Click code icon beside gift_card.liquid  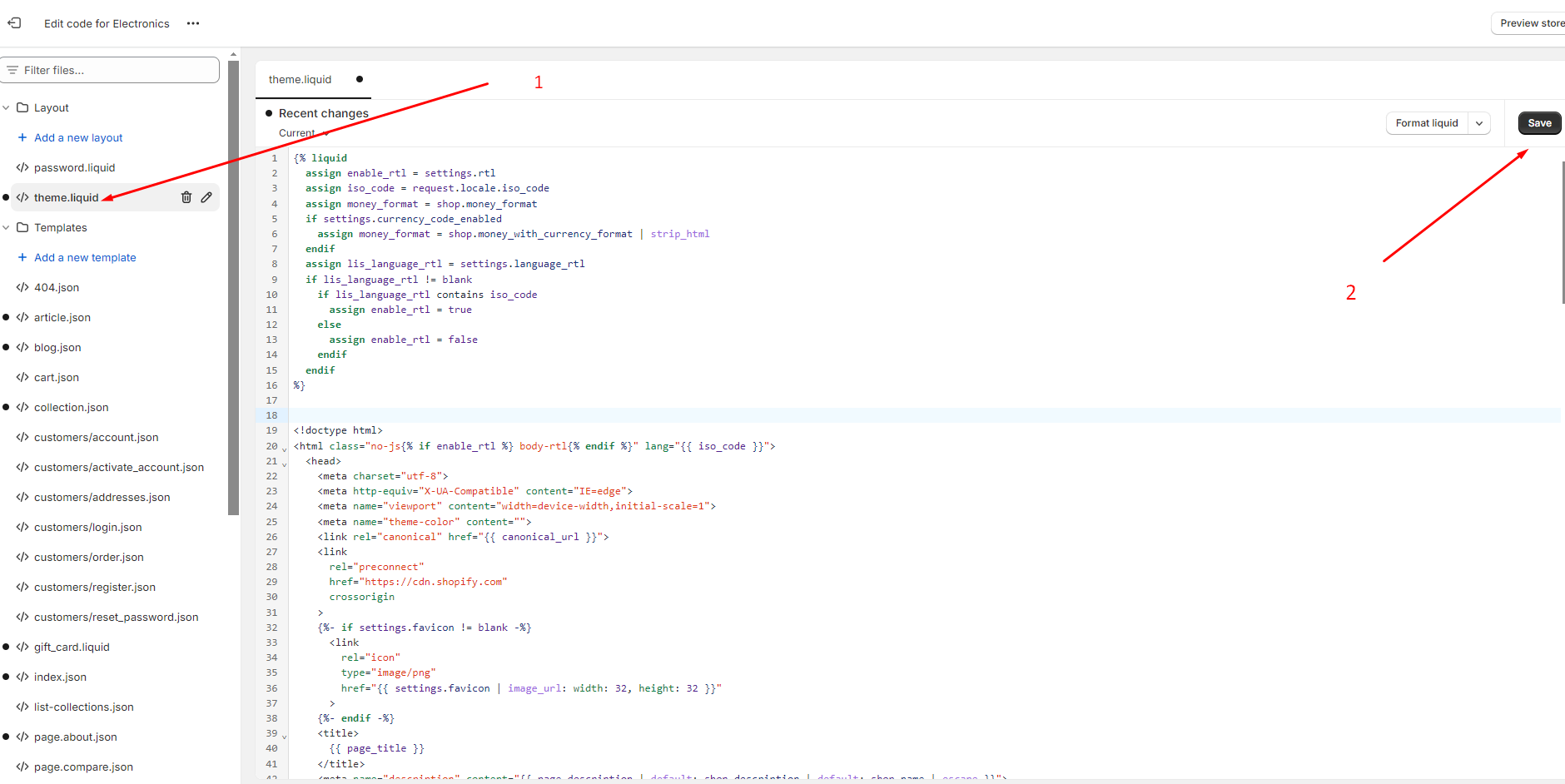pyautogui.click(x=22, y=647)
